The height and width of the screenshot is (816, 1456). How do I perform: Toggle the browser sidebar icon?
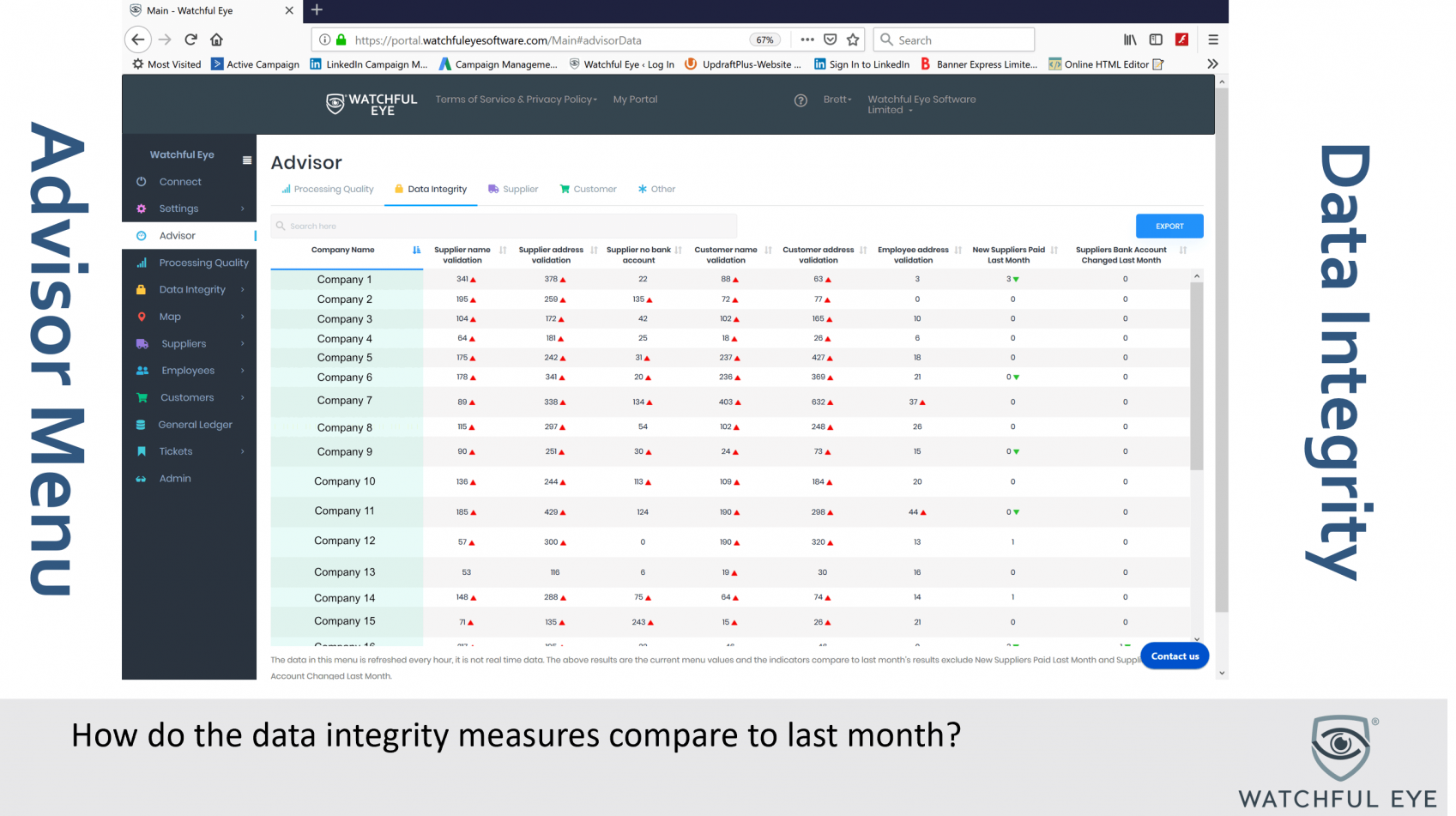click(x=1156, y=39)
